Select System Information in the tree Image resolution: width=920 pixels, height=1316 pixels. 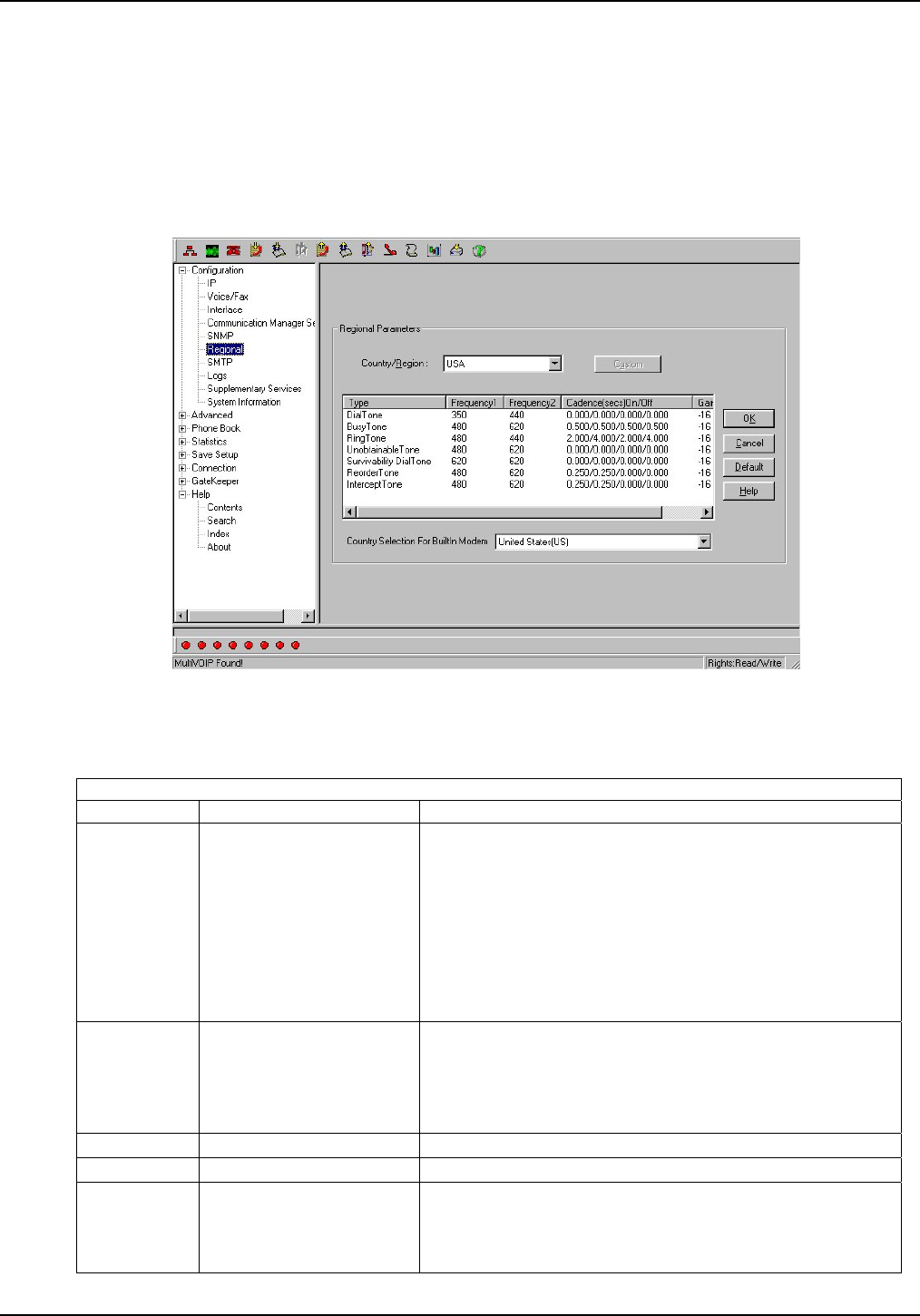click(244, 402)
